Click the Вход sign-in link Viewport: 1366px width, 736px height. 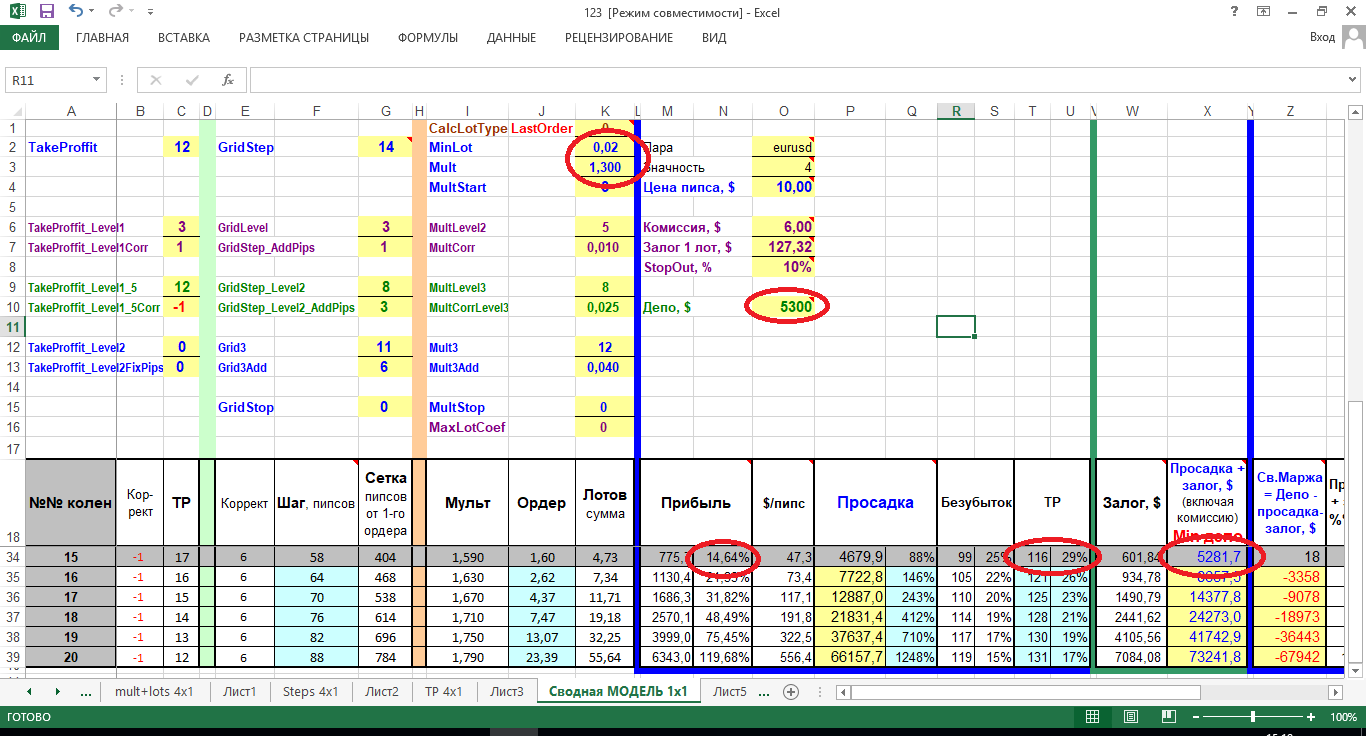(x=1322, y=38)
